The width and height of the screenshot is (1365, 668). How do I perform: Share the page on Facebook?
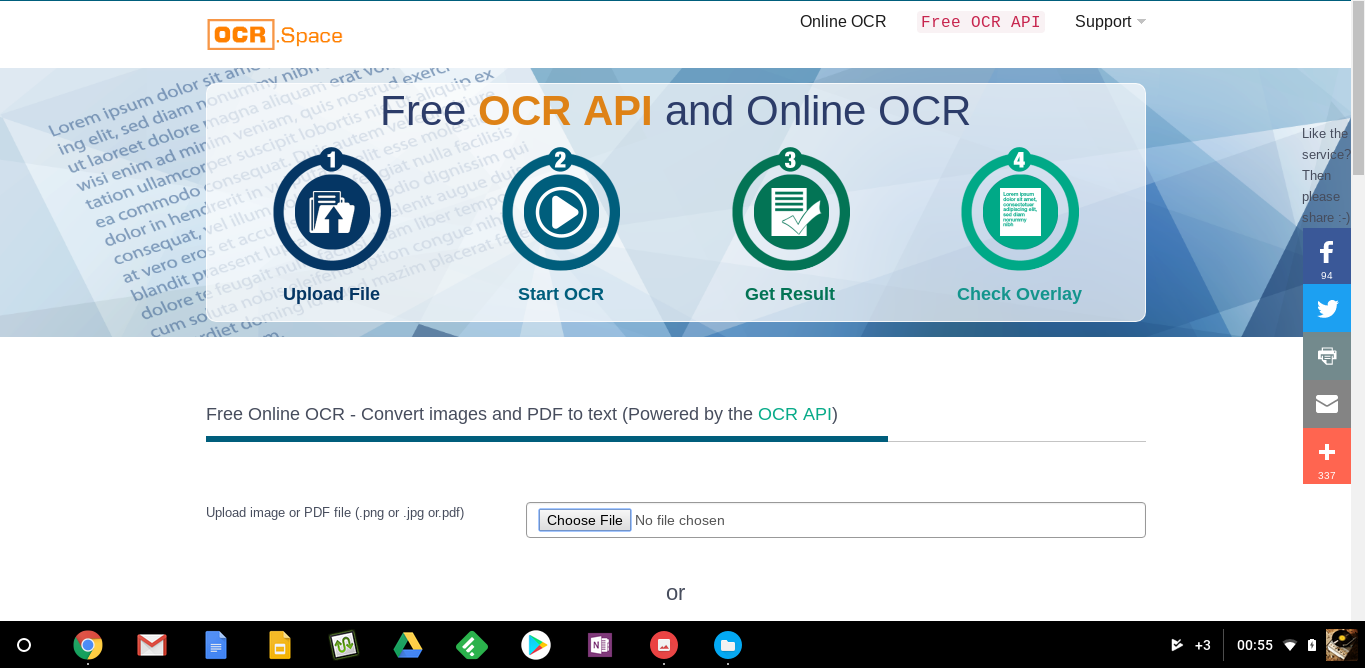point(1327,256)
